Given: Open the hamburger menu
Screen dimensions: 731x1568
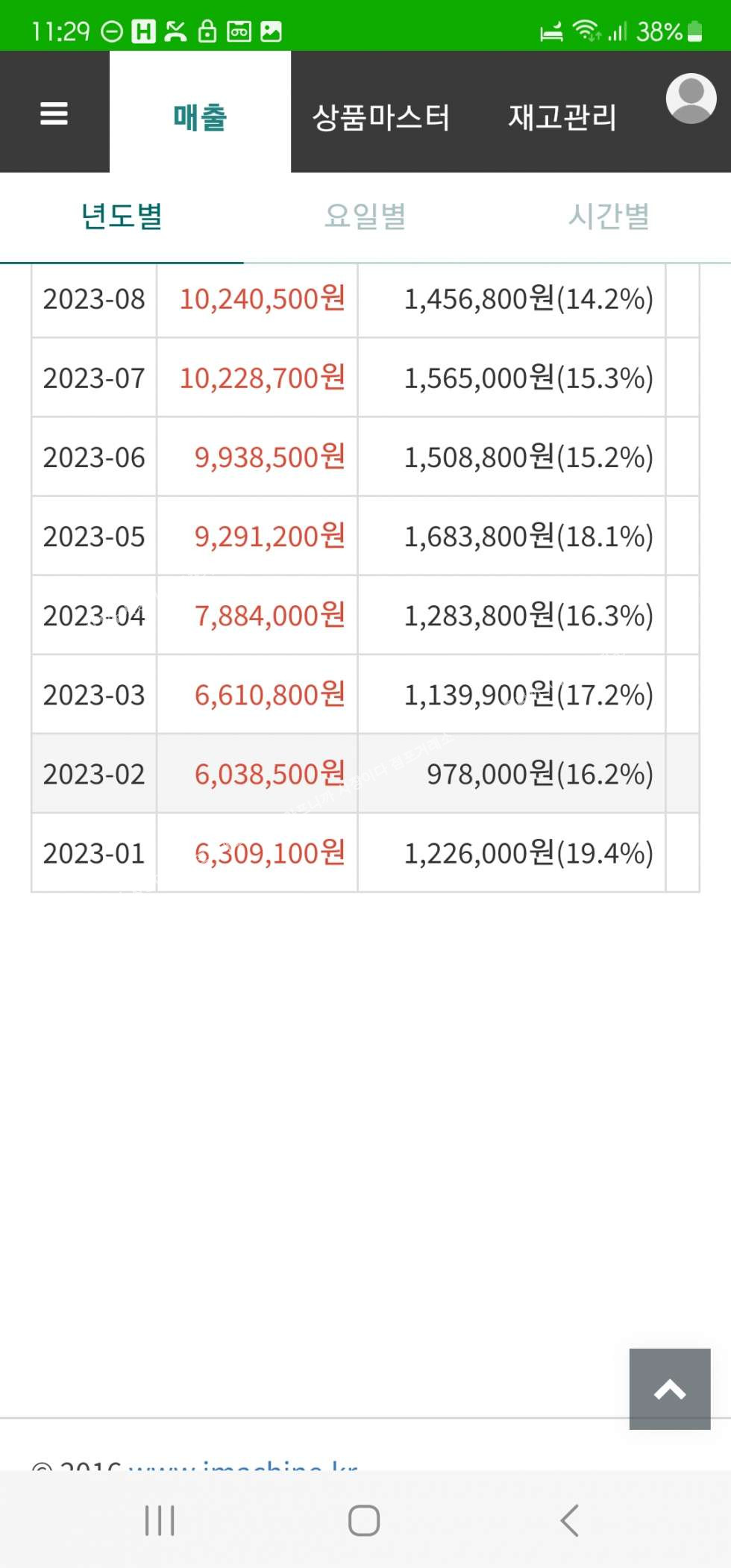Looking at the screenshot, I should click(54, 113).
